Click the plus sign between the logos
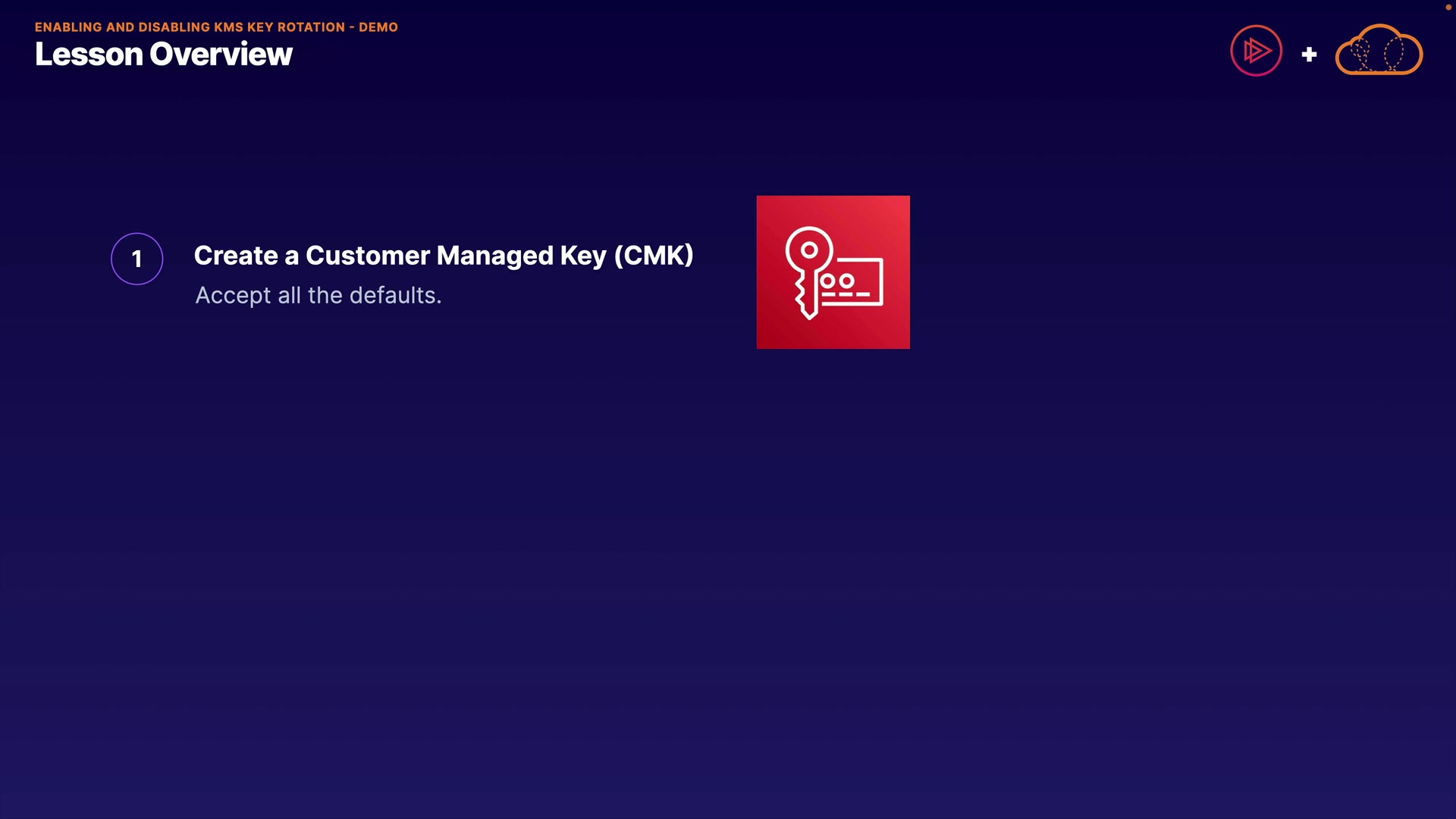1456x819 pixels. point(1309,55)
